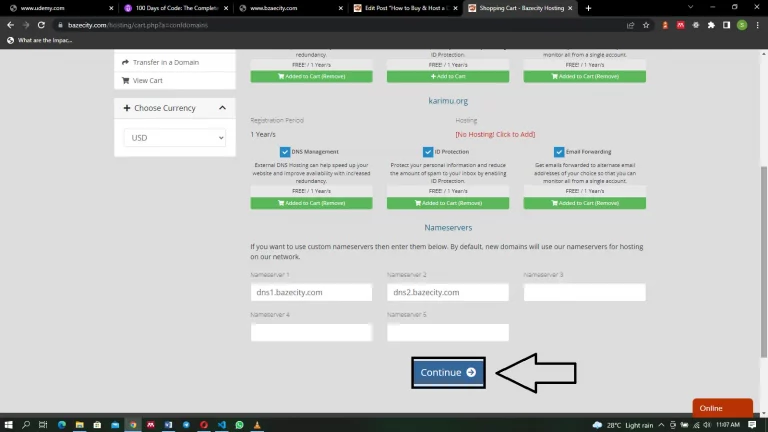Open WhatsApp from the taskbar
This screenshot has width=768, height=432.
point(240,425)
